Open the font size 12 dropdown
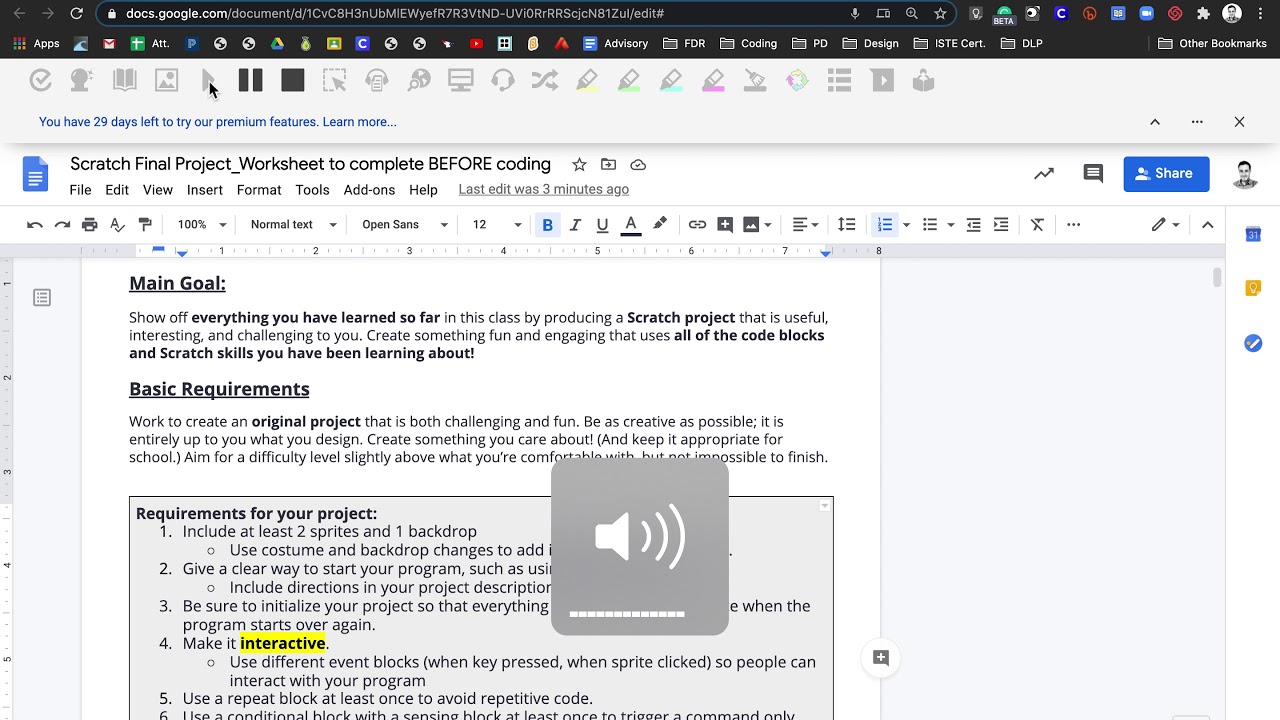 [x=497, y=225]
